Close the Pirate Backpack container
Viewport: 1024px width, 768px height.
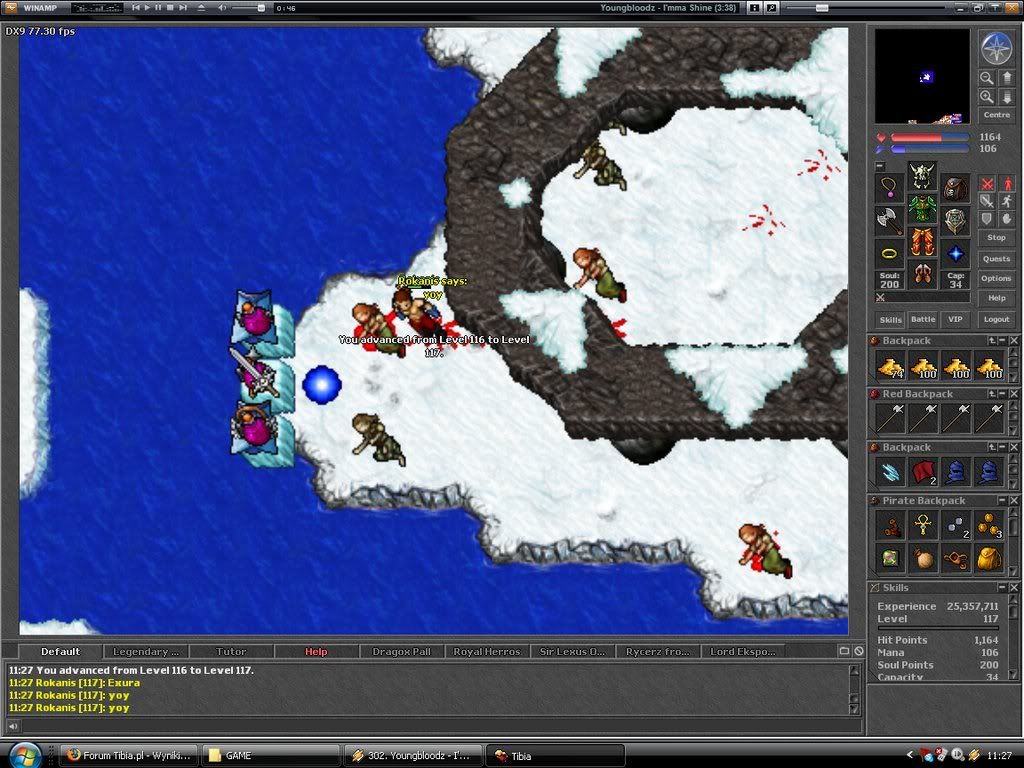tap(1014, 501)
